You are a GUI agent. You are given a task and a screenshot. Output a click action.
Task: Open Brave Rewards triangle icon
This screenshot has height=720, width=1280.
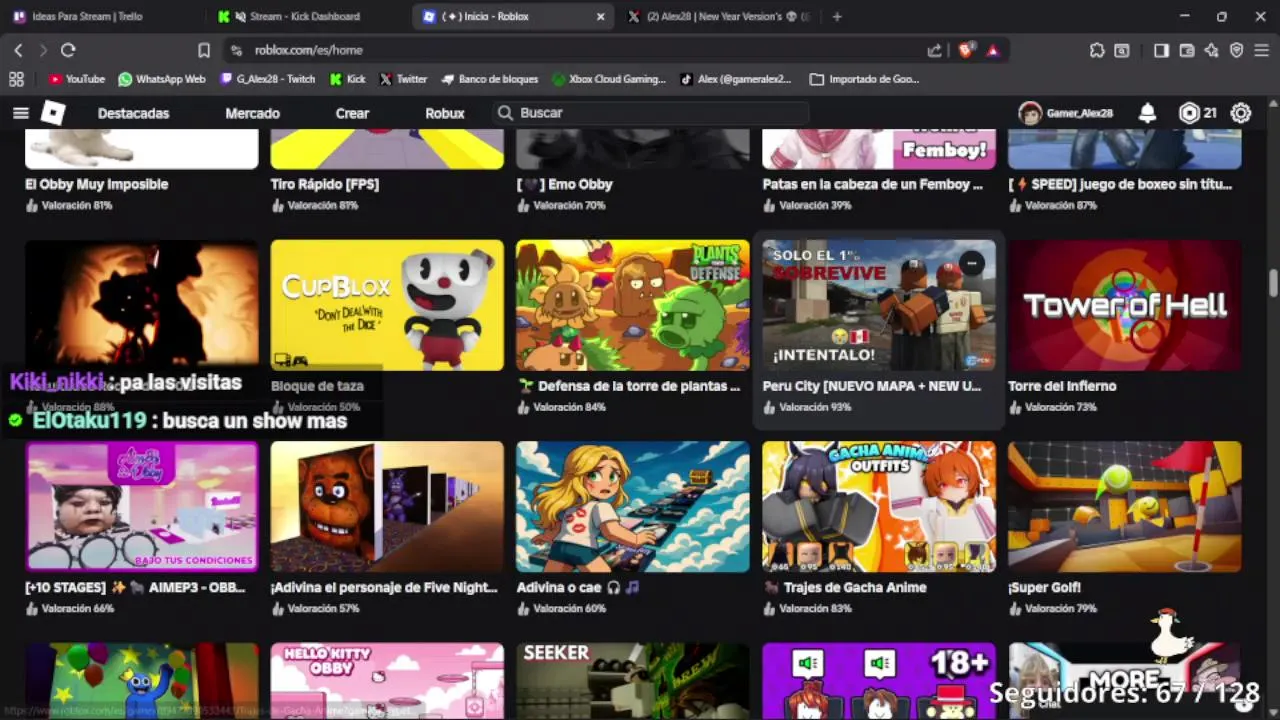pyautogui.click(x=993, y=50)
